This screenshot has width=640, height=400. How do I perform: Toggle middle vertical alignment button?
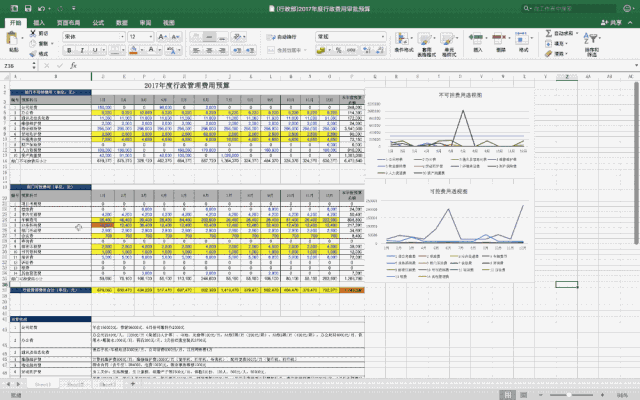pos(209,37)
